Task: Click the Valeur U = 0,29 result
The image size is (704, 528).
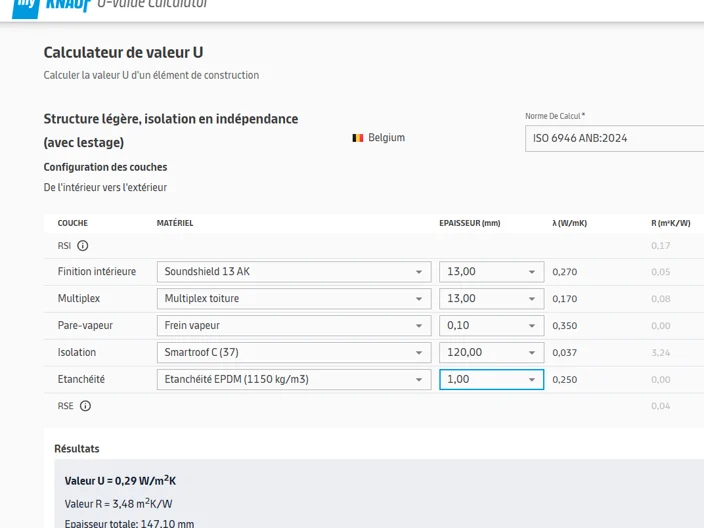Action: pyautogui.click(x=120, y=480)
